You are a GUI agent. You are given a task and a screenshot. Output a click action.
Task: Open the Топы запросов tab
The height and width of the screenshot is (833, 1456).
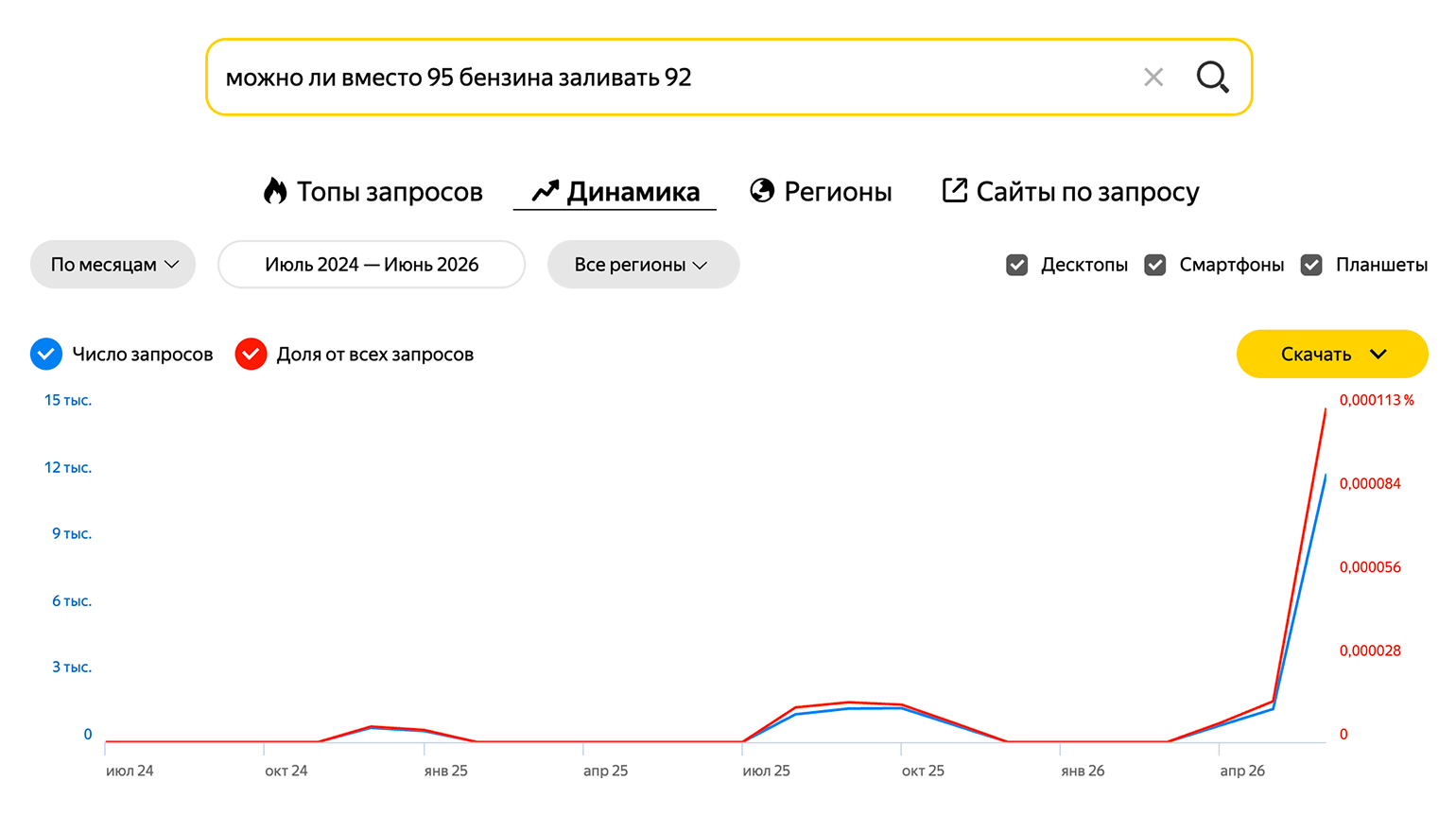point(373,192)
